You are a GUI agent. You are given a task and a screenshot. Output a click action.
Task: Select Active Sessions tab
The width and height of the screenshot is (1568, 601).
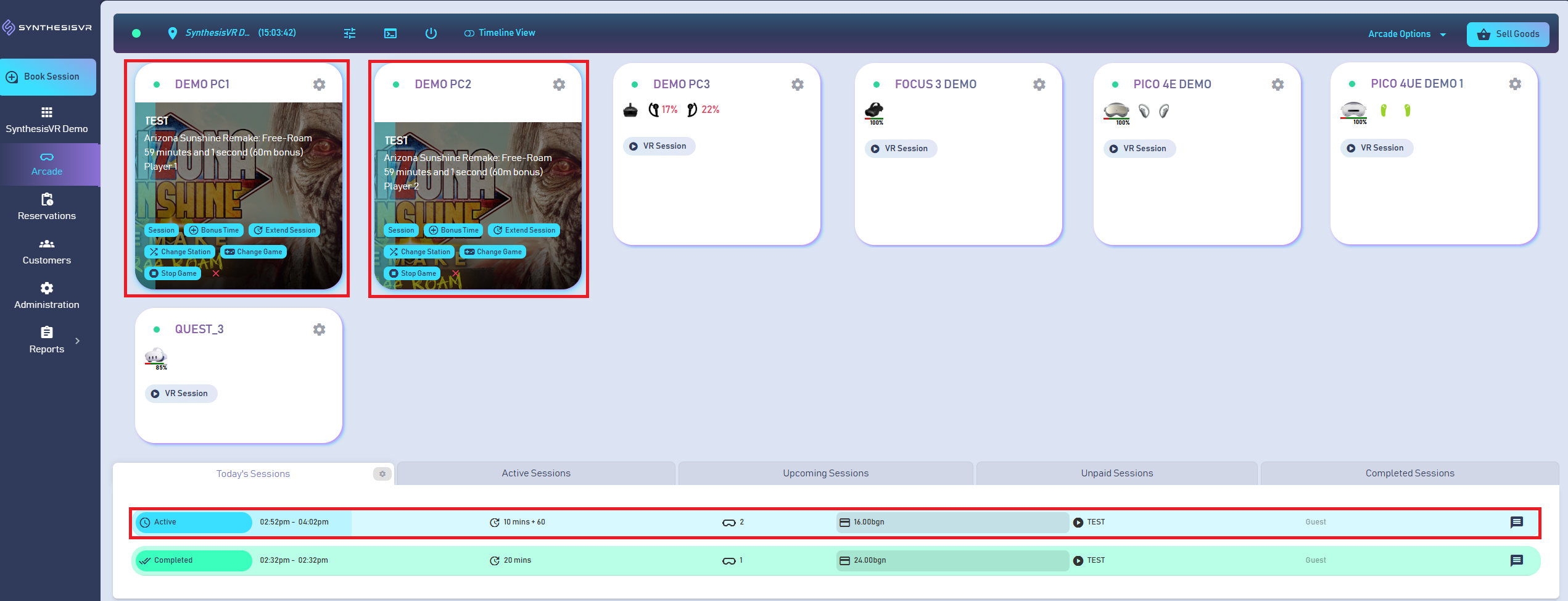click(x=536, y=473)
